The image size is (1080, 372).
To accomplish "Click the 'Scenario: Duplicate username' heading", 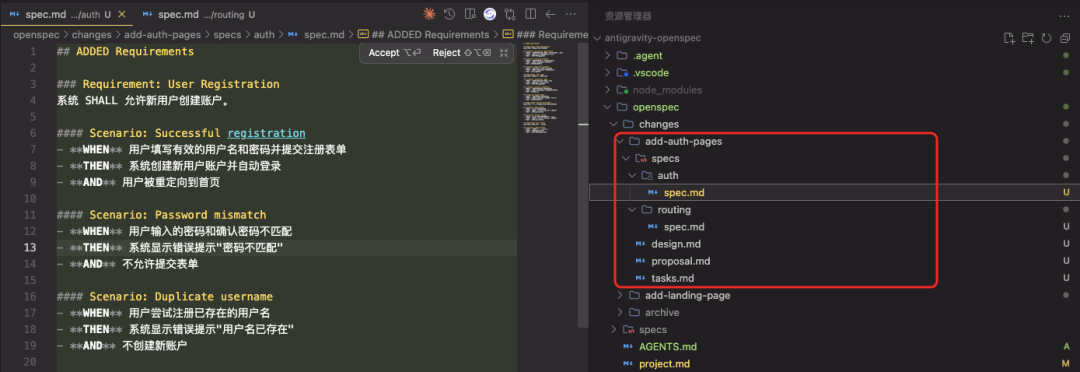I will click(x=181, y=297).
